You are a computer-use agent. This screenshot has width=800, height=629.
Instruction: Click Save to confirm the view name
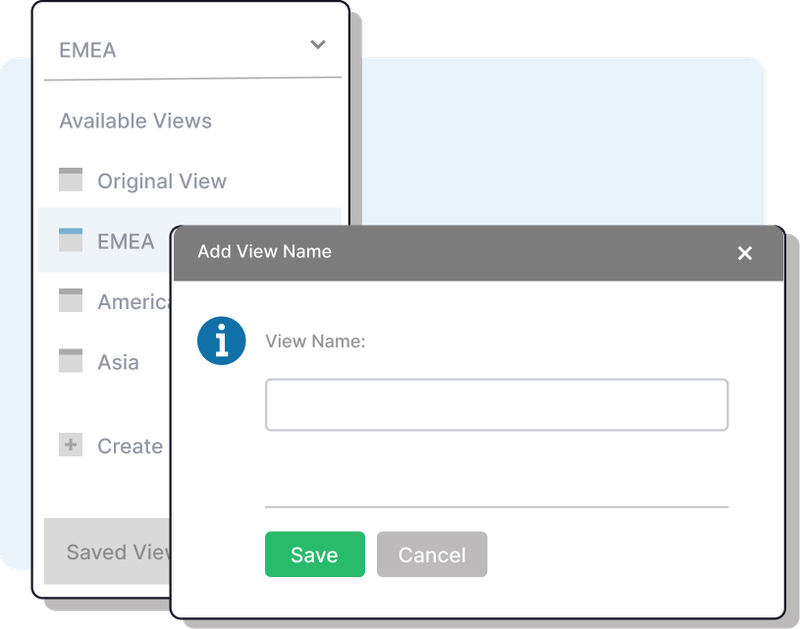coord(314,554)
